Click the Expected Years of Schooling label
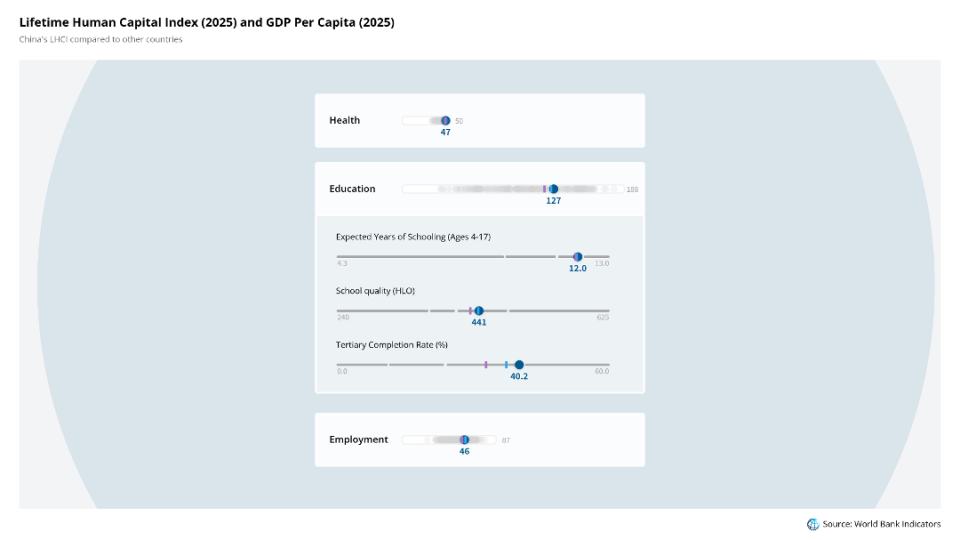Viewport: 960px width, 540px height. click(x=413, y=237)
